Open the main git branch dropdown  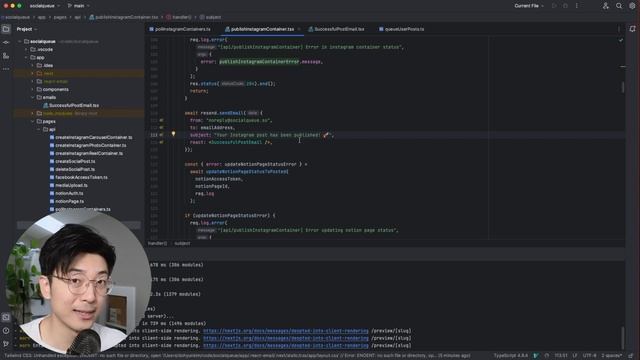78,6
